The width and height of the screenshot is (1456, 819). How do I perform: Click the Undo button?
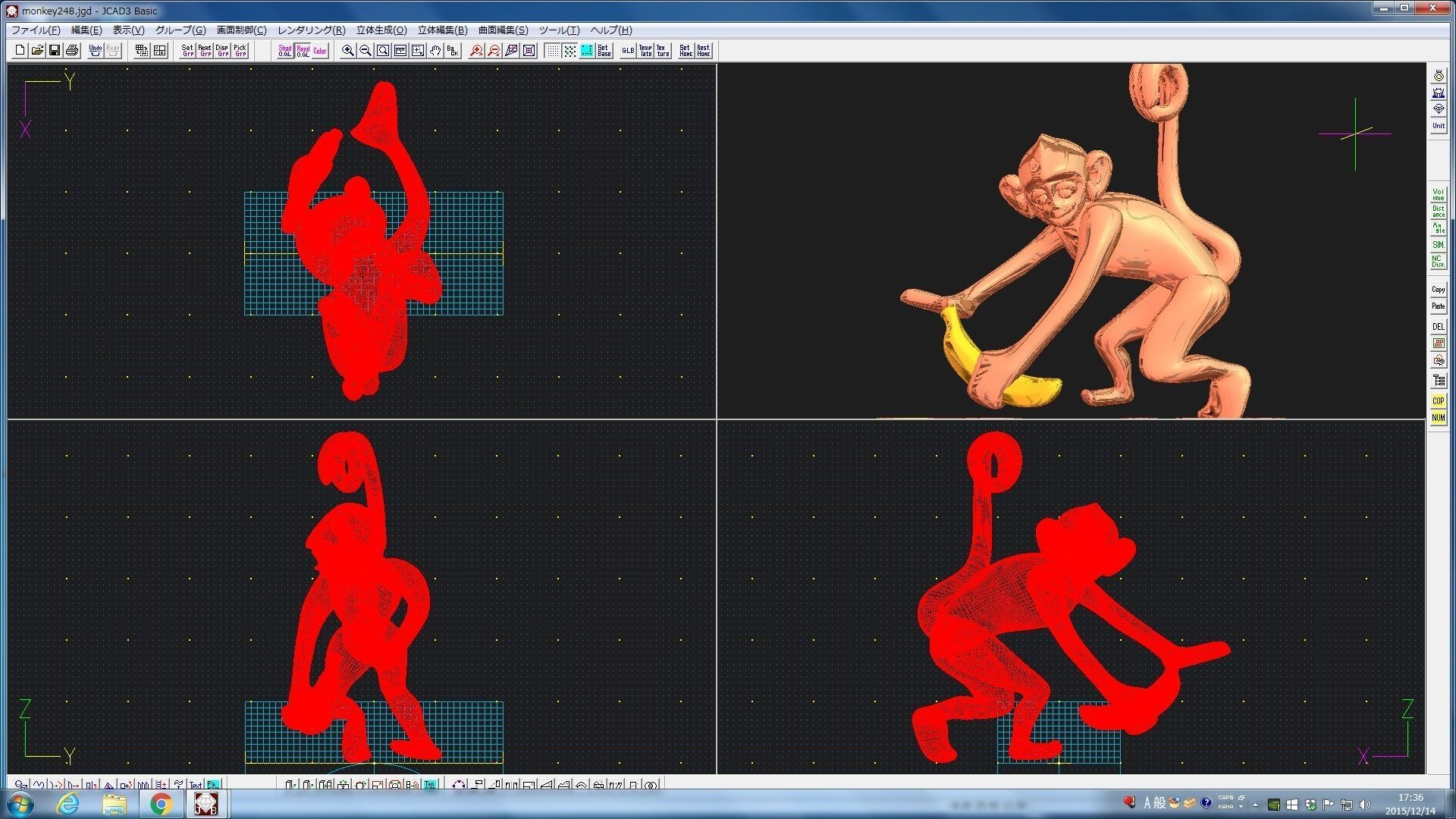coord(95,51)
